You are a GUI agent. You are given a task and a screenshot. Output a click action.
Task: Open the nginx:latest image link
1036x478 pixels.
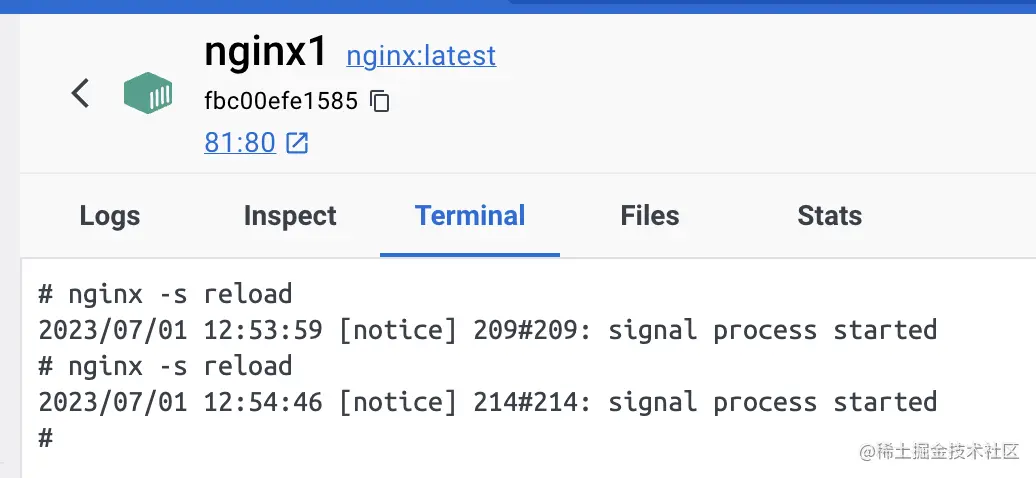pyautogui.click(x=421, y=56)
